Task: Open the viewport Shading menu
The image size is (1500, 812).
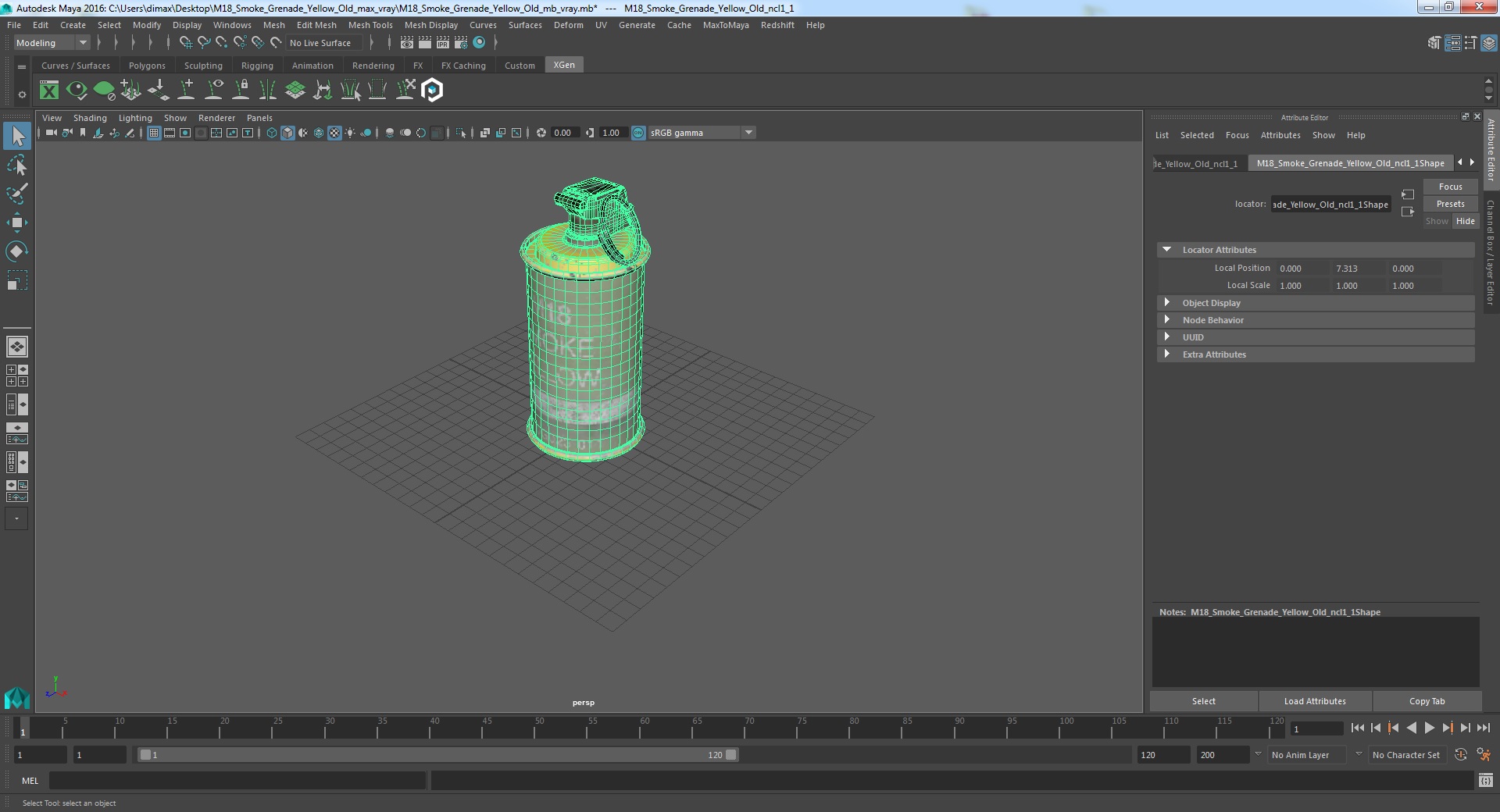Action: point(90,118)
